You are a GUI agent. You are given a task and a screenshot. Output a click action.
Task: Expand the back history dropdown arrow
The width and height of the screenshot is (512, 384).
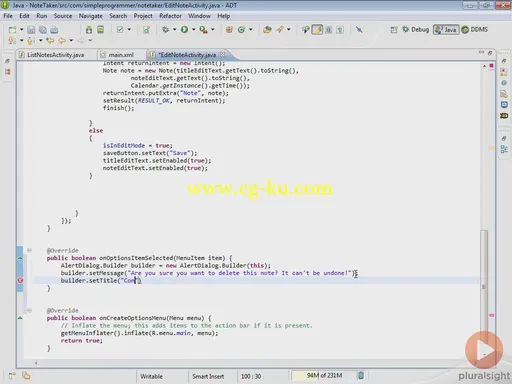pos(71,40)
